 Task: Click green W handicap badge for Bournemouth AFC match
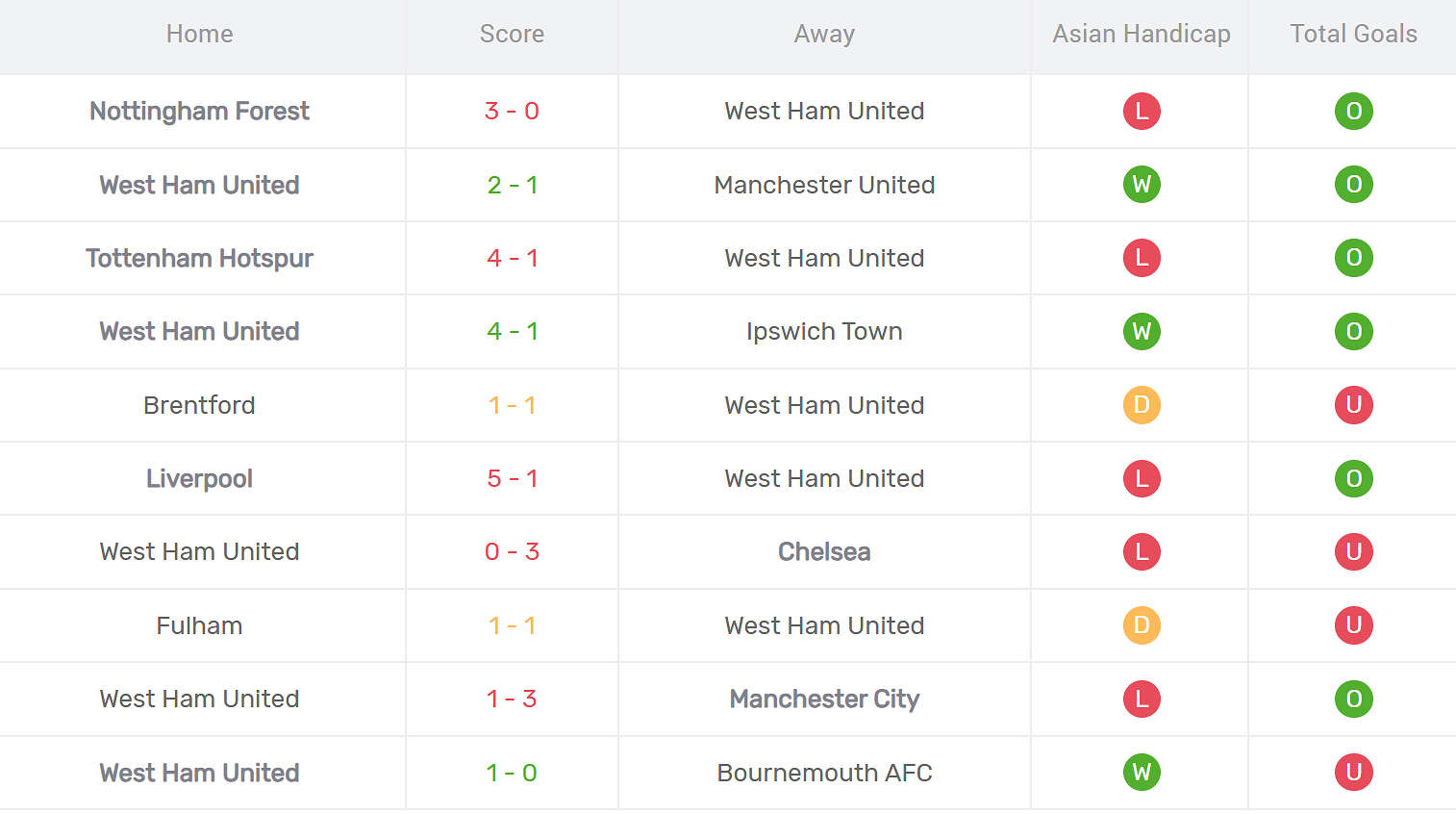(x=1142, y=773)
